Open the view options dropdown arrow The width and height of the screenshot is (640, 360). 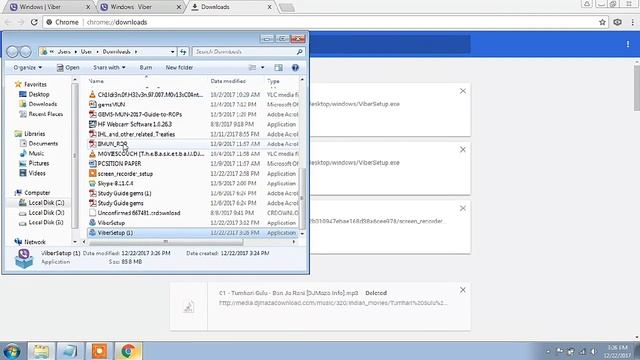pos(262,67)
